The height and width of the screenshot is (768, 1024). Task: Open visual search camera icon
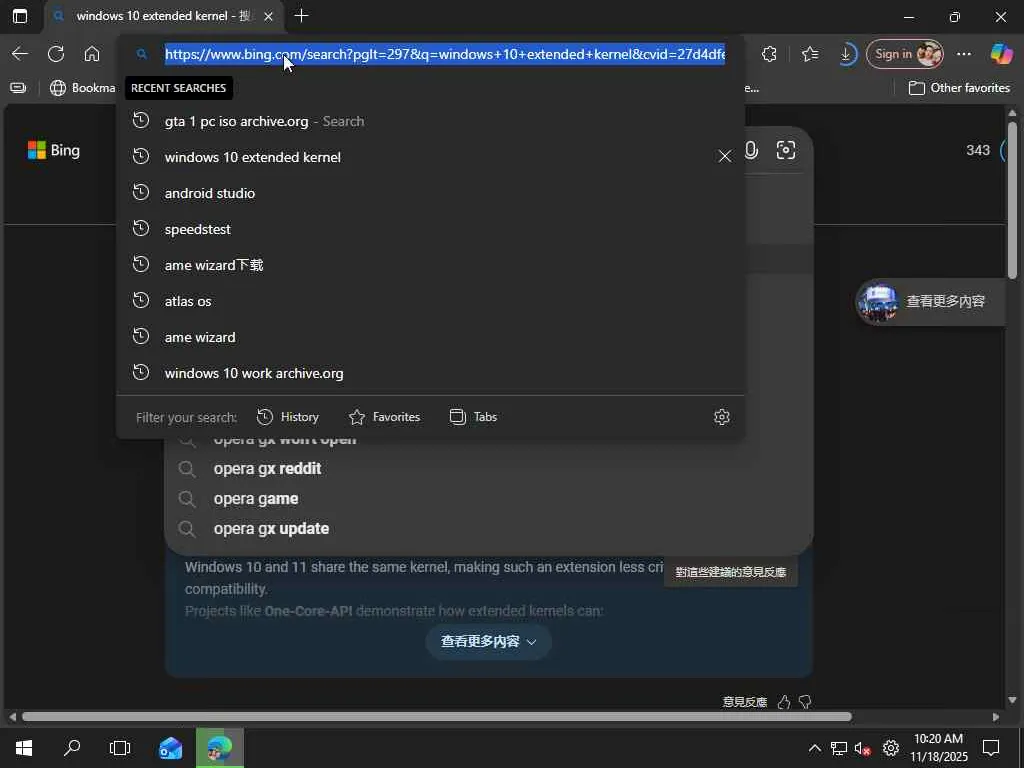tap(786, 150)
